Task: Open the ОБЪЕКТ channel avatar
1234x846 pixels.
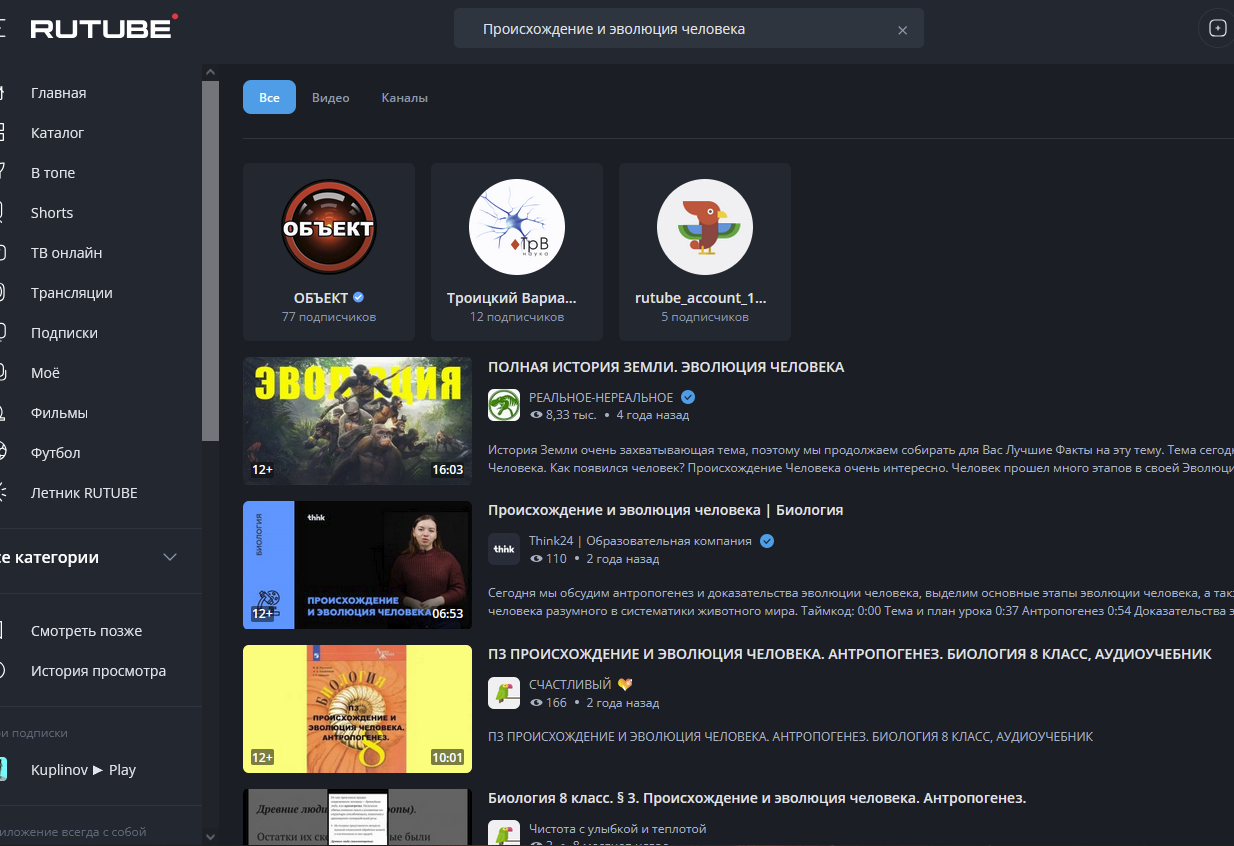Action: pos(329,227)
